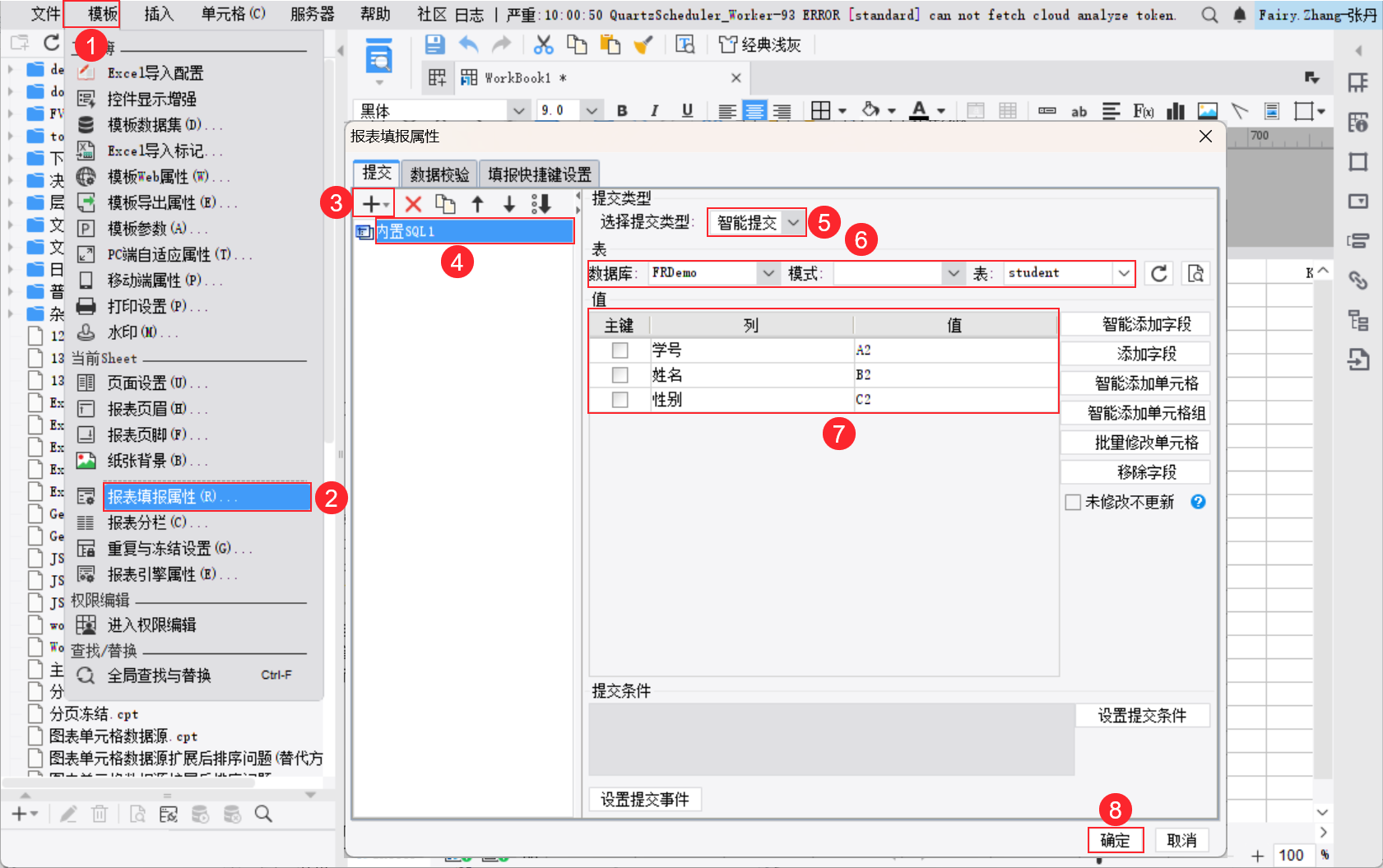
Task: Check the primary key box for 性别
Action: pos(620,400)
